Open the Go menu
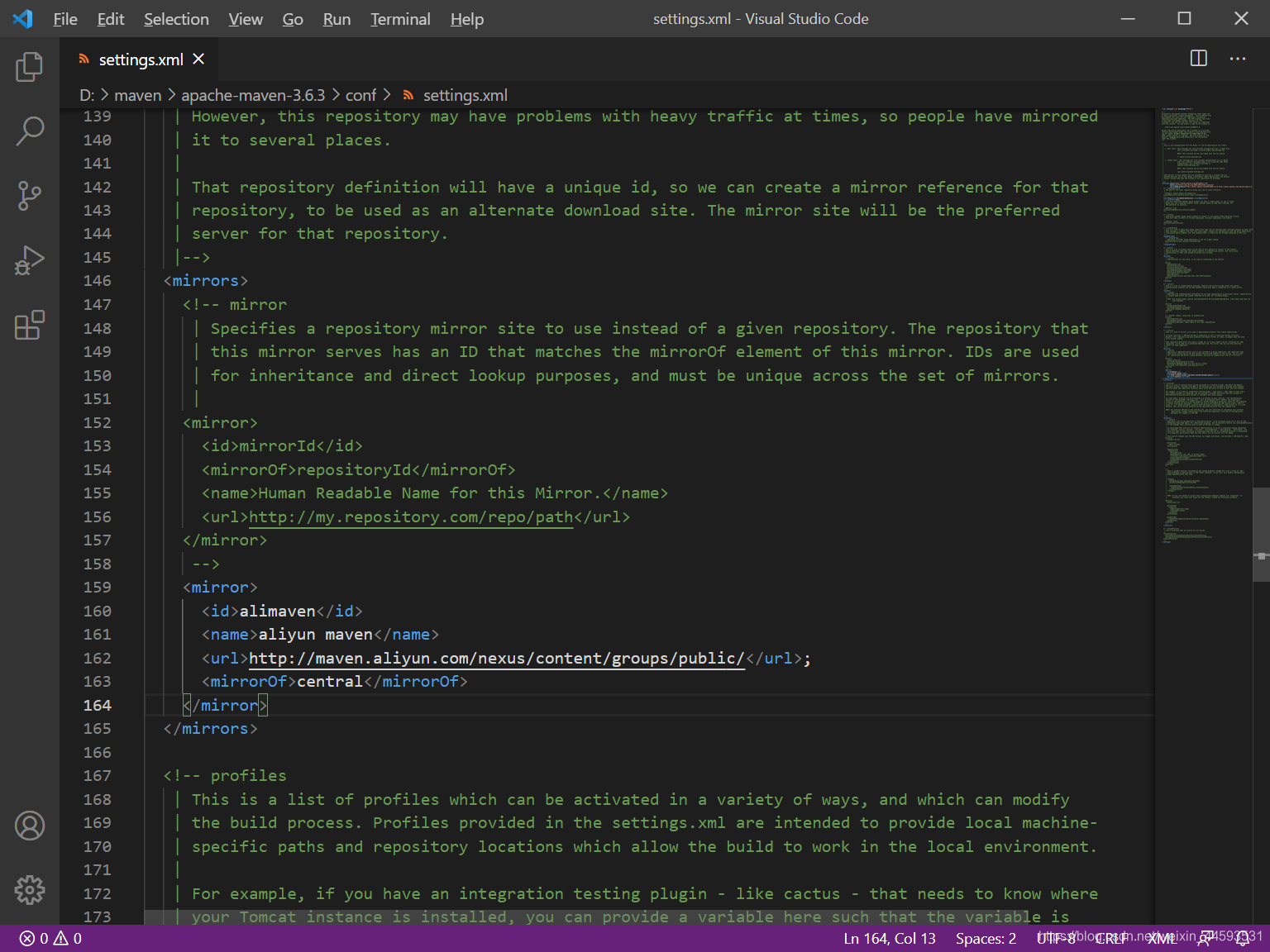 click(293, 19)
